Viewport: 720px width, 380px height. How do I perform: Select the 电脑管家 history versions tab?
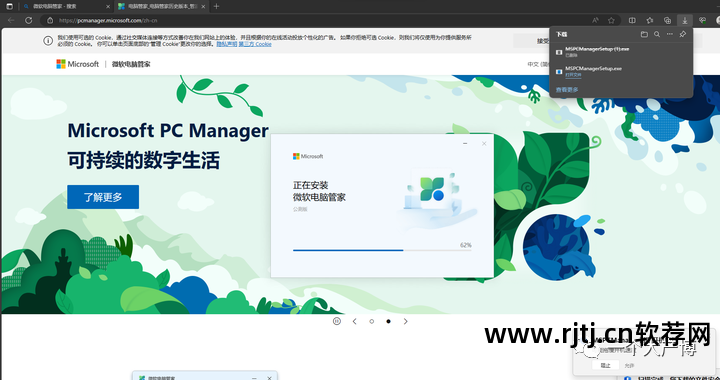[x=161, y=6]
